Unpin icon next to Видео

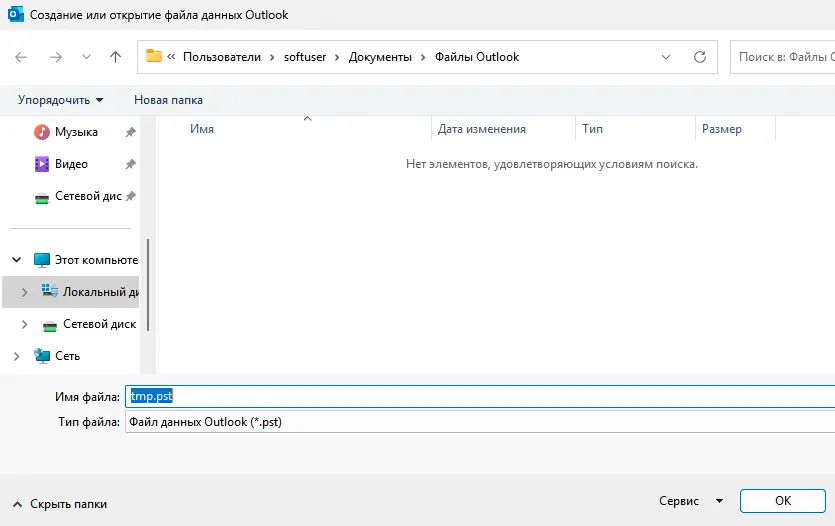point(130,164)
